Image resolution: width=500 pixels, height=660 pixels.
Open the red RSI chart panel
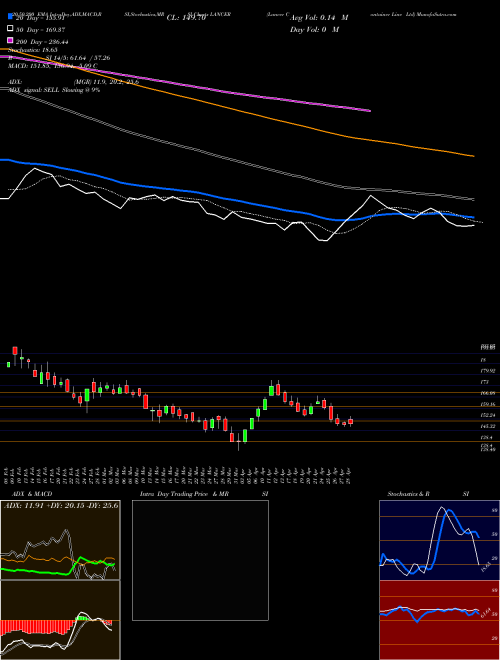439,620
